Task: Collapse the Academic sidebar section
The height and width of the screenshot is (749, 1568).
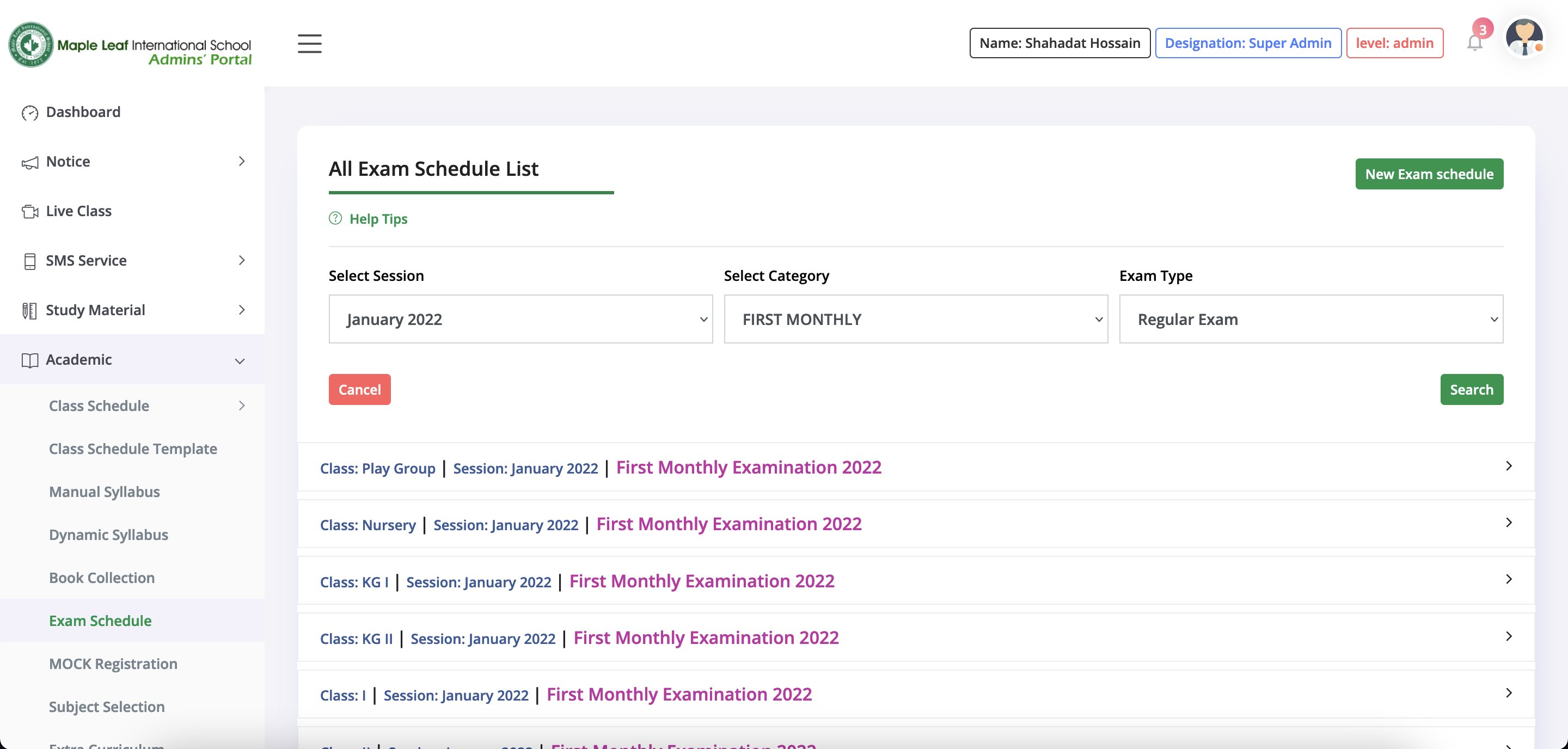Action: pos(240,360)
